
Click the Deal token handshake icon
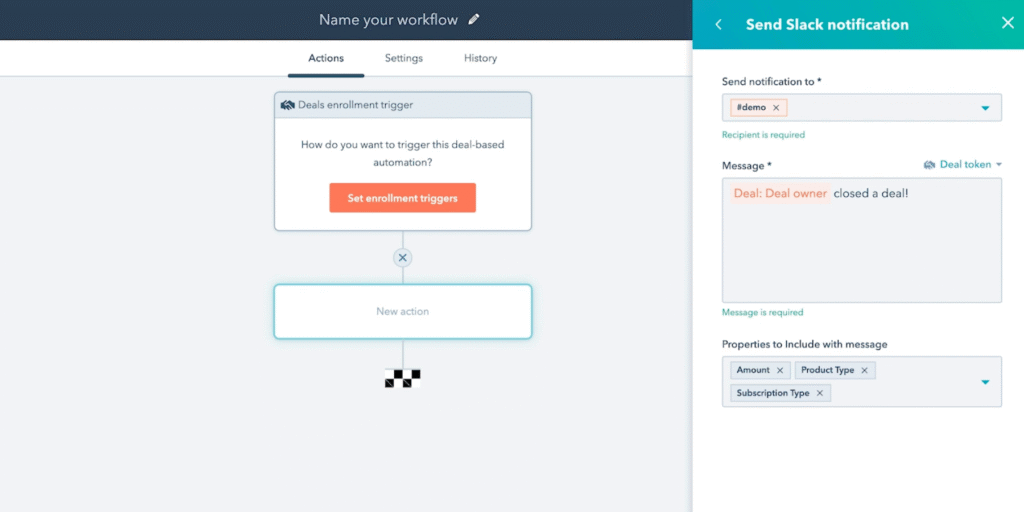[x=929, y=165]
